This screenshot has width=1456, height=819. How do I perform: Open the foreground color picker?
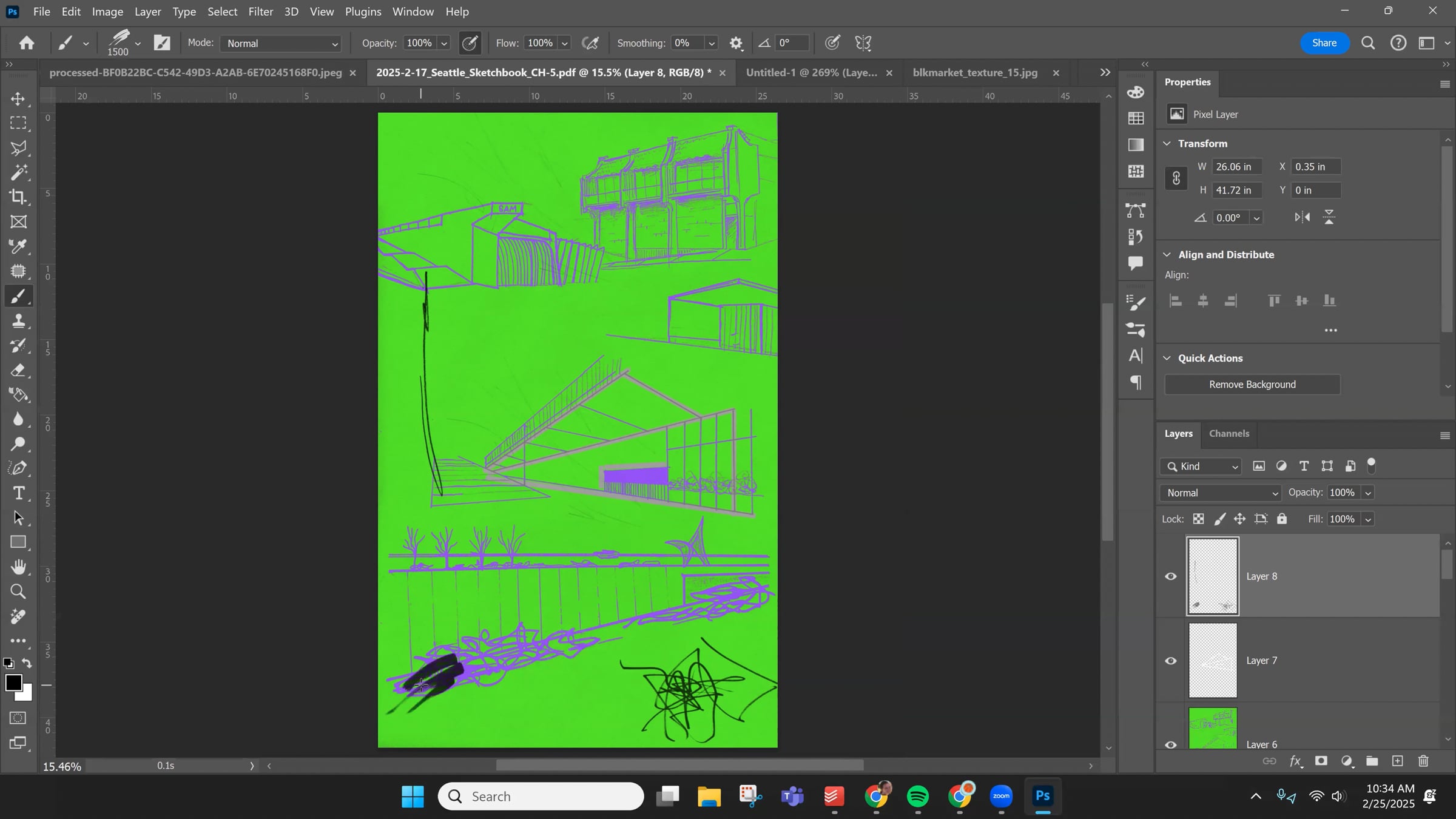13,683
